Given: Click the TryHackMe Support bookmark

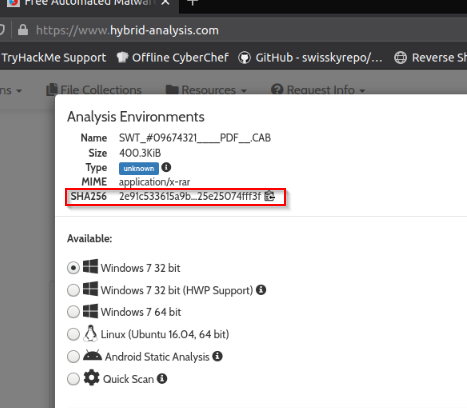Looking at the screenshot, I should click(53, 58).
